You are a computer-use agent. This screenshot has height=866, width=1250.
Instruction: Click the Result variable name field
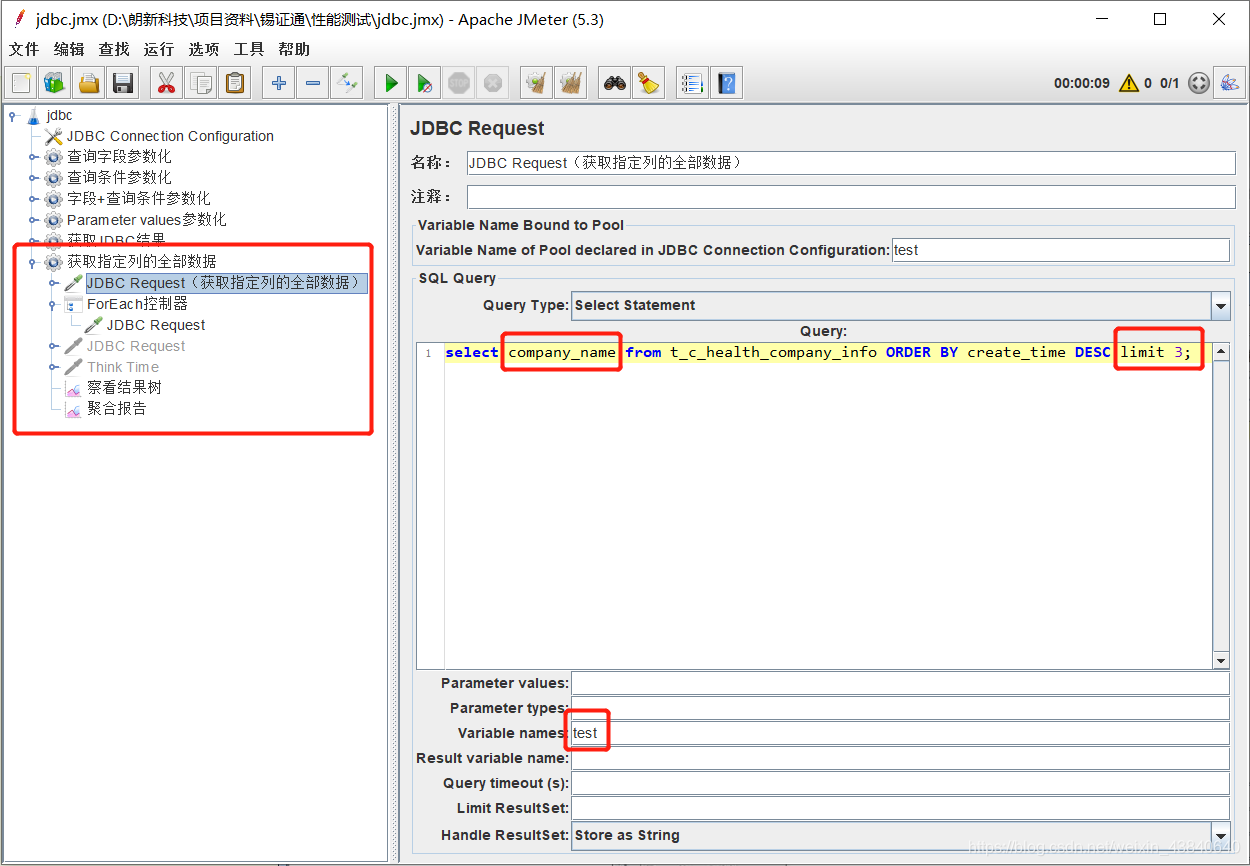pos(900,758)
